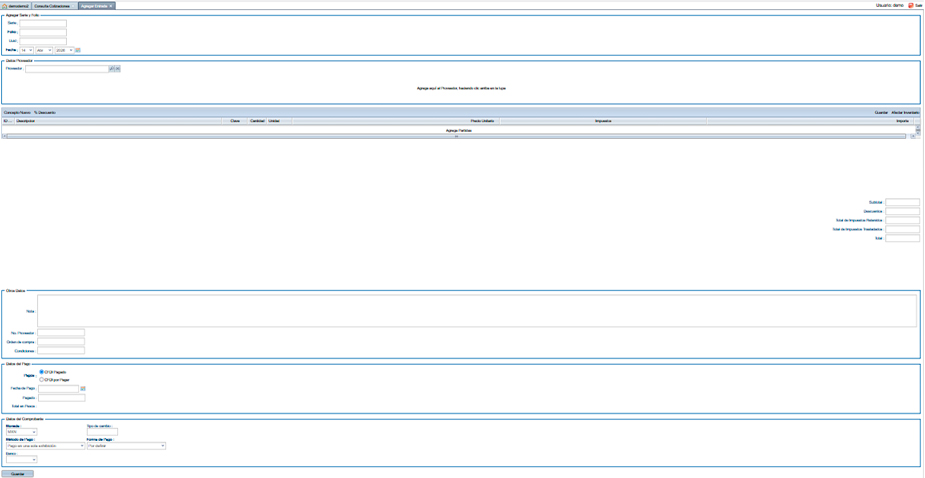This screenshot has height=478, width=925.
Task: Click the search icon next to Proveedor
Action: pos(111,69)
